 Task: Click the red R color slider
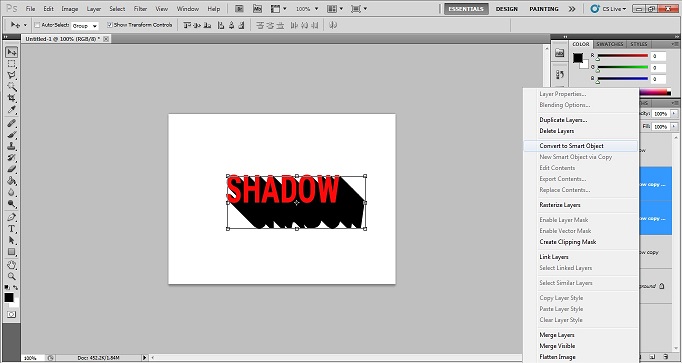(623, 56)
